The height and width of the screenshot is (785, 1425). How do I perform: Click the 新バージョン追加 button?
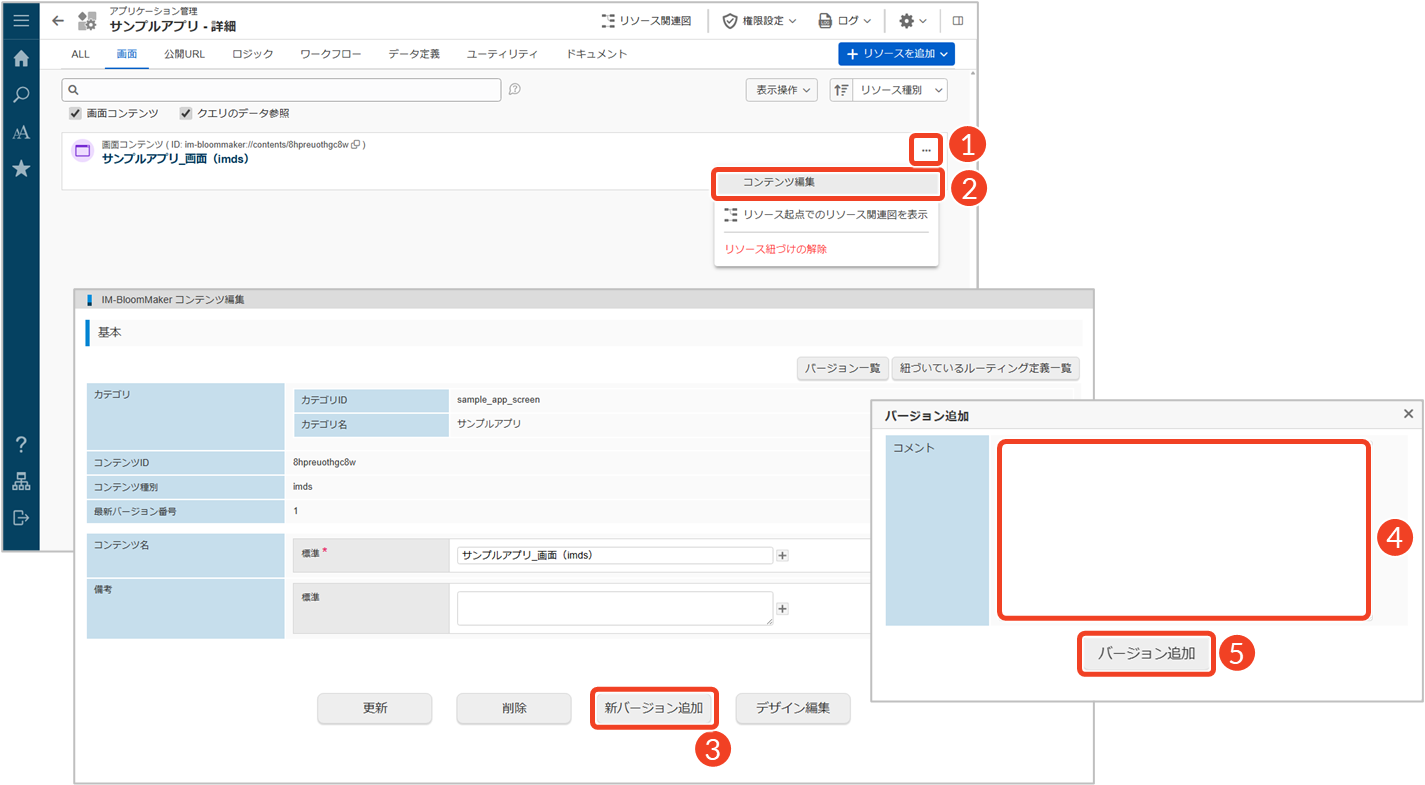point(654,708)
